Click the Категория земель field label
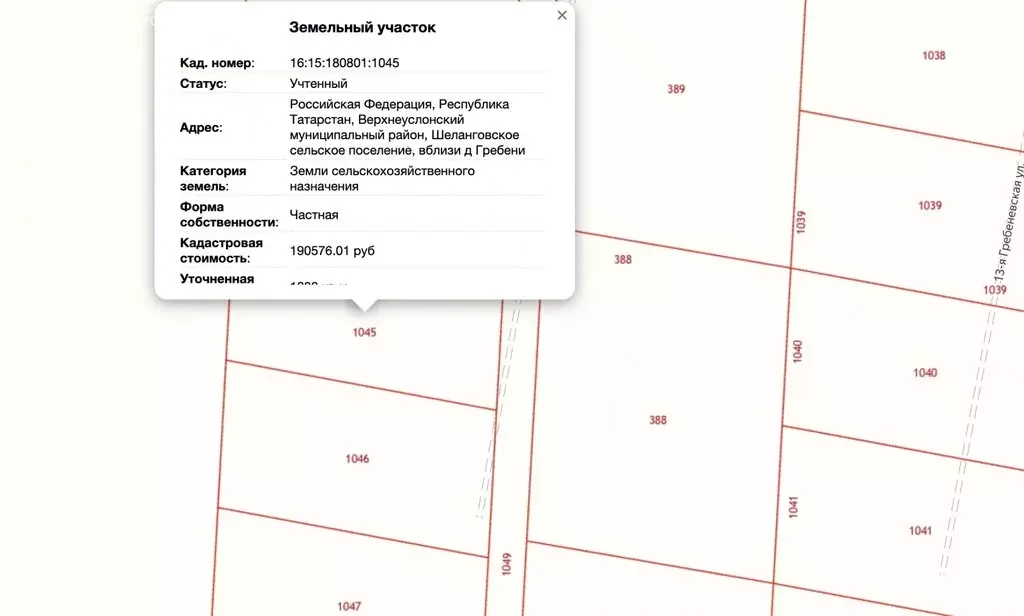The width and height of the screenshot is (1024, 616). [212, 178]
